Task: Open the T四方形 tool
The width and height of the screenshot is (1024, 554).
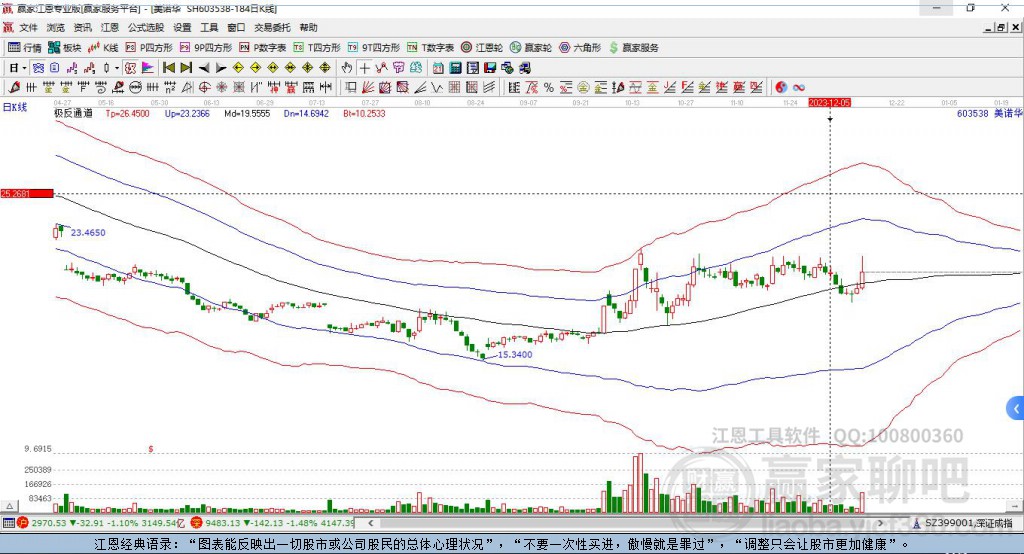Action: [x=317, y=48]
